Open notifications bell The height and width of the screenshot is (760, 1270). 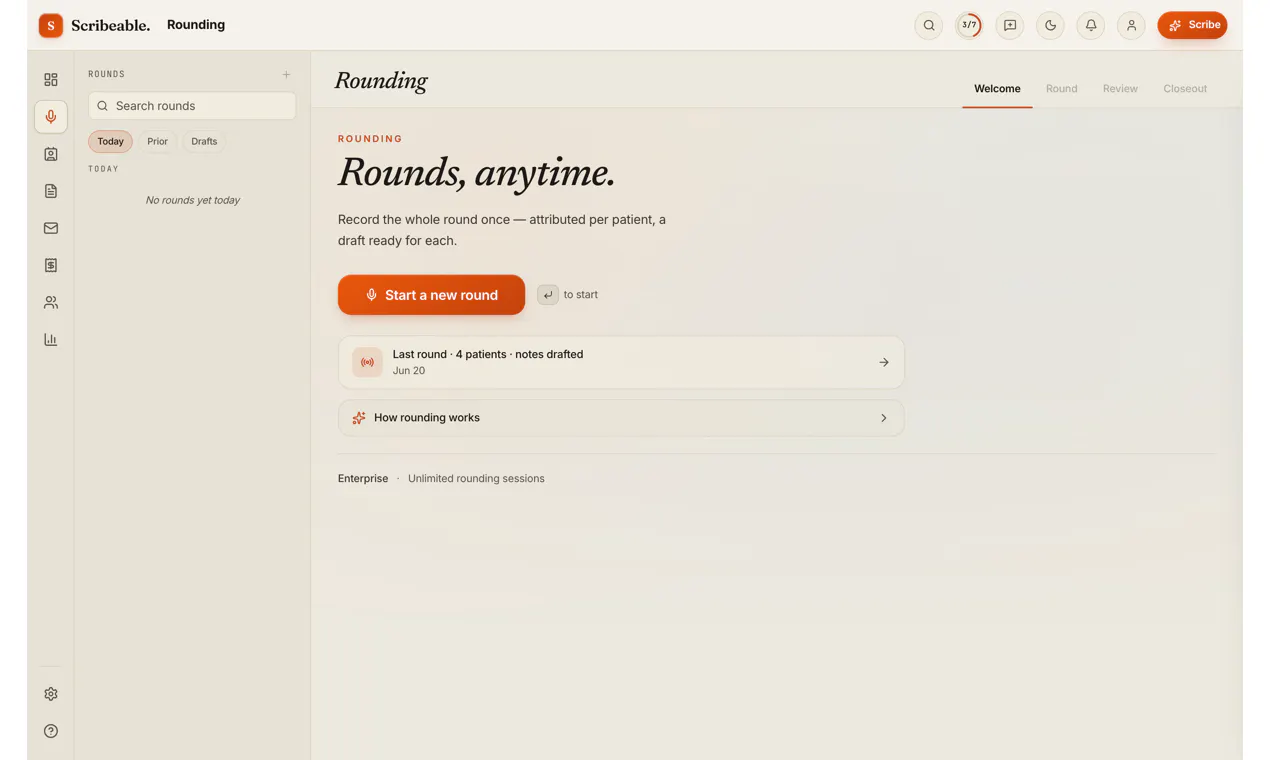tap(1091, 25)
